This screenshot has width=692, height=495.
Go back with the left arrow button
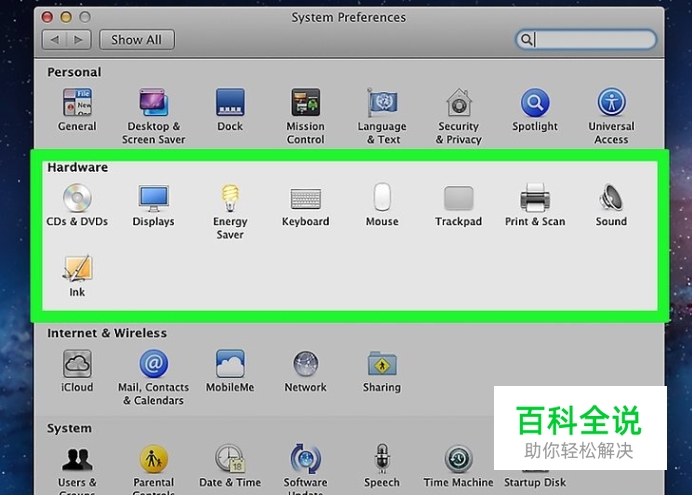click(x=54, y=40)
